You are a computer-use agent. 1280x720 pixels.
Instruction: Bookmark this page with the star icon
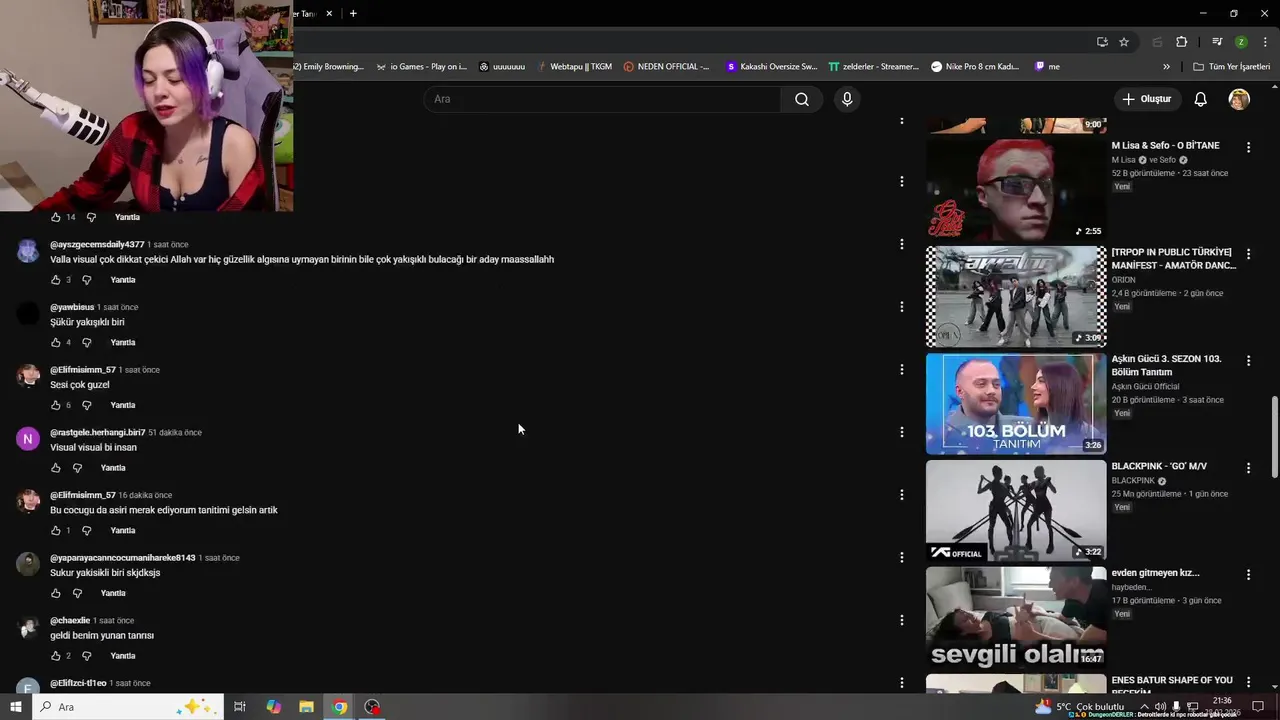tap(1124, 42)
